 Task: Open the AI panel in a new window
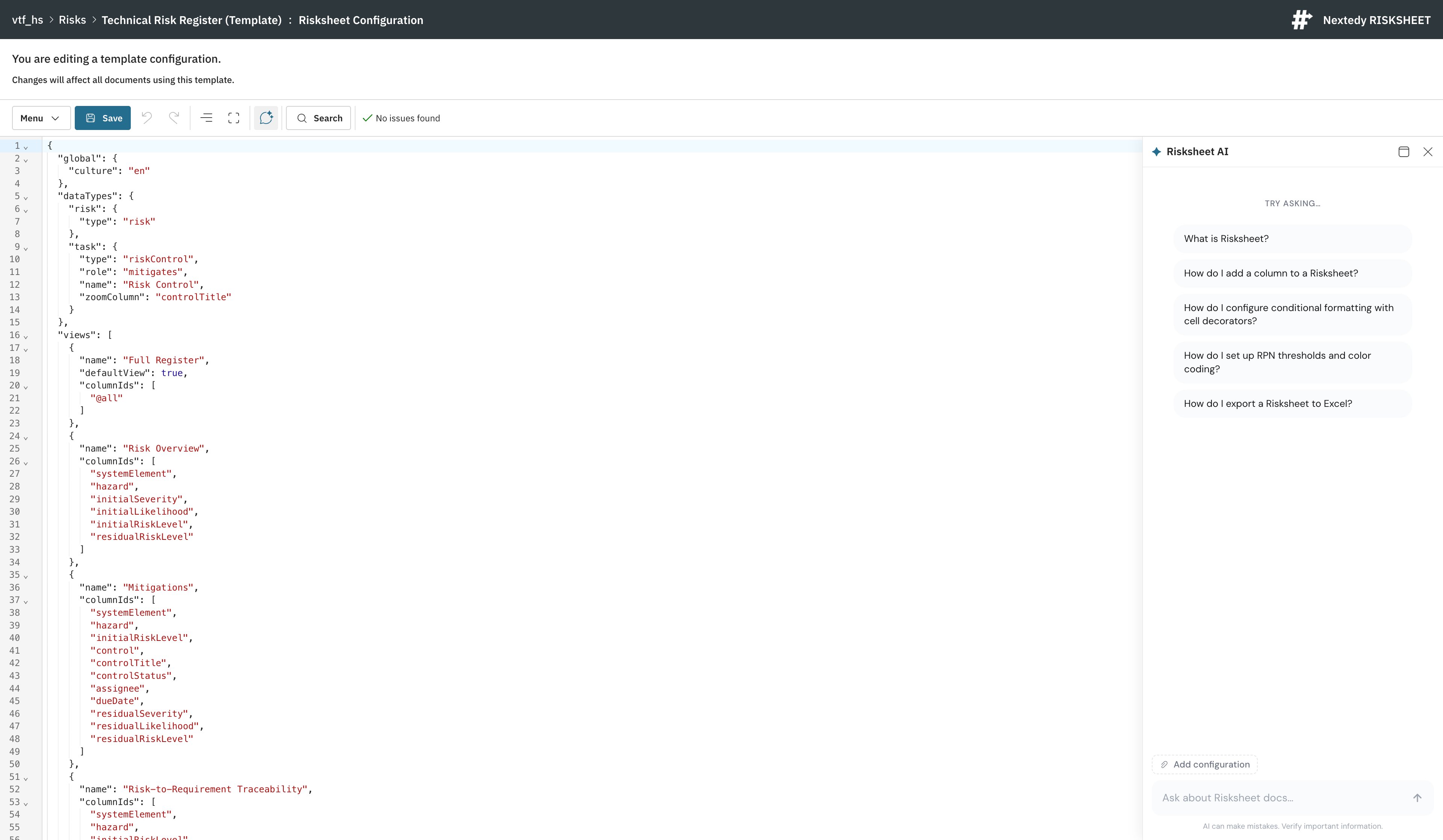[1404, 152]
